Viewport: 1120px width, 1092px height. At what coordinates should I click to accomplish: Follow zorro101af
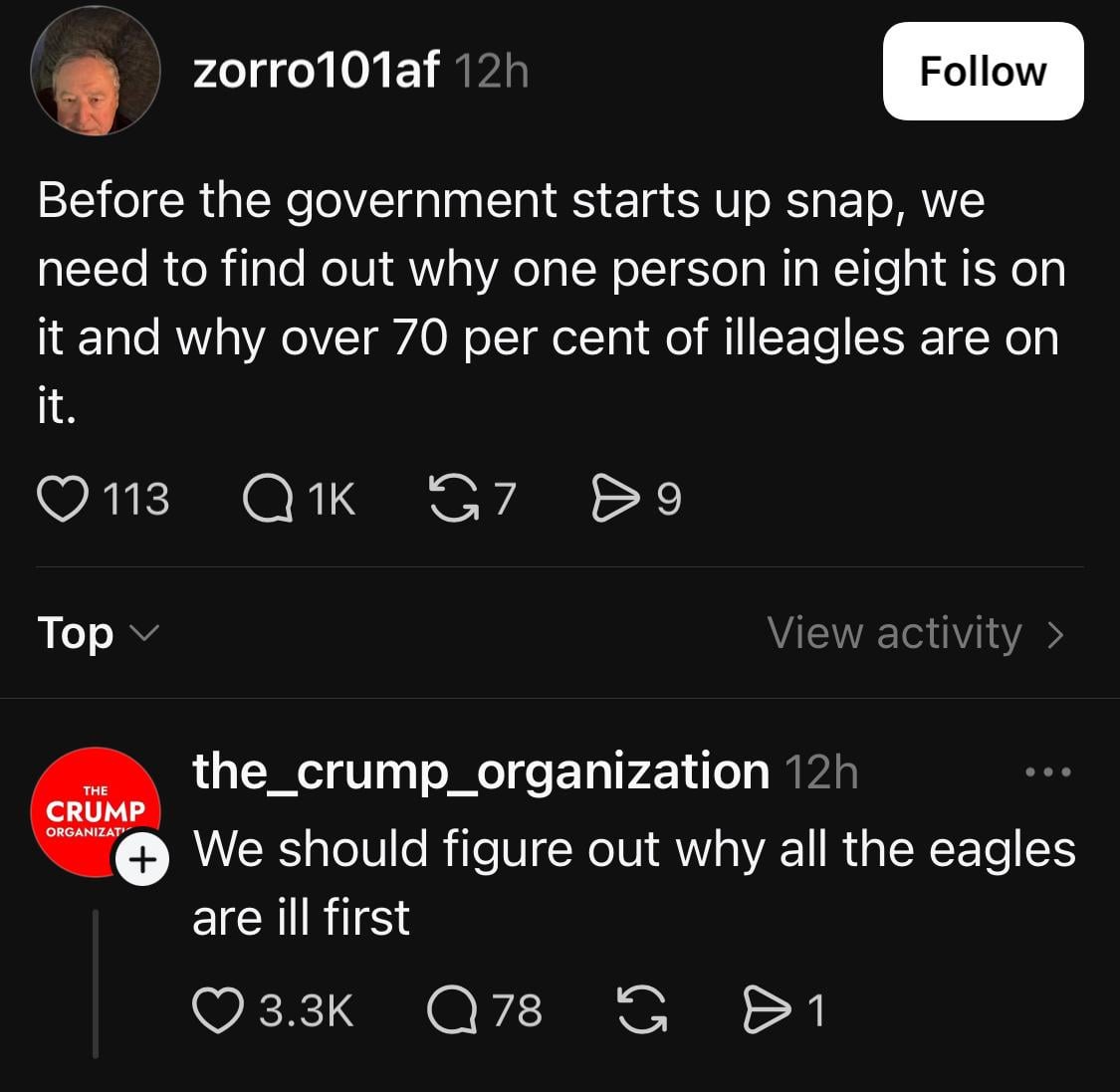click(983, 72)
